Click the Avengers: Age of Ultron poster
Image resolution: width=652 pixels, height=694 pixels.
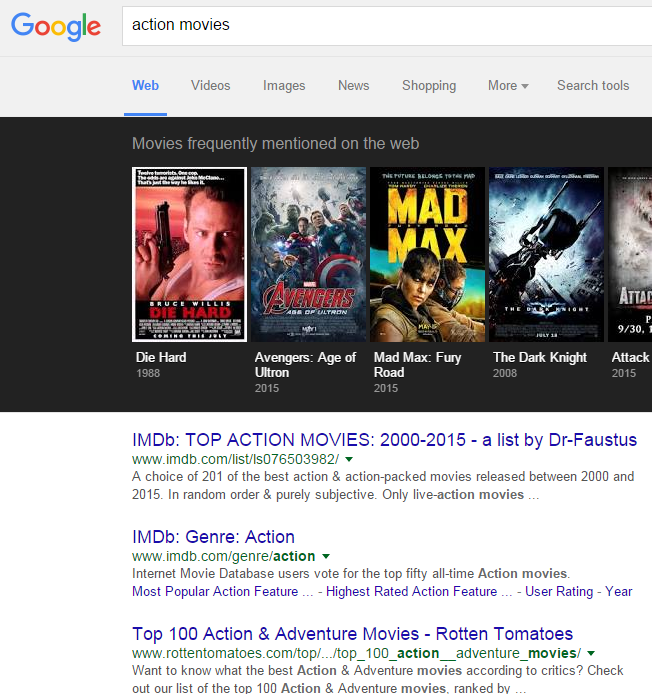309,254
